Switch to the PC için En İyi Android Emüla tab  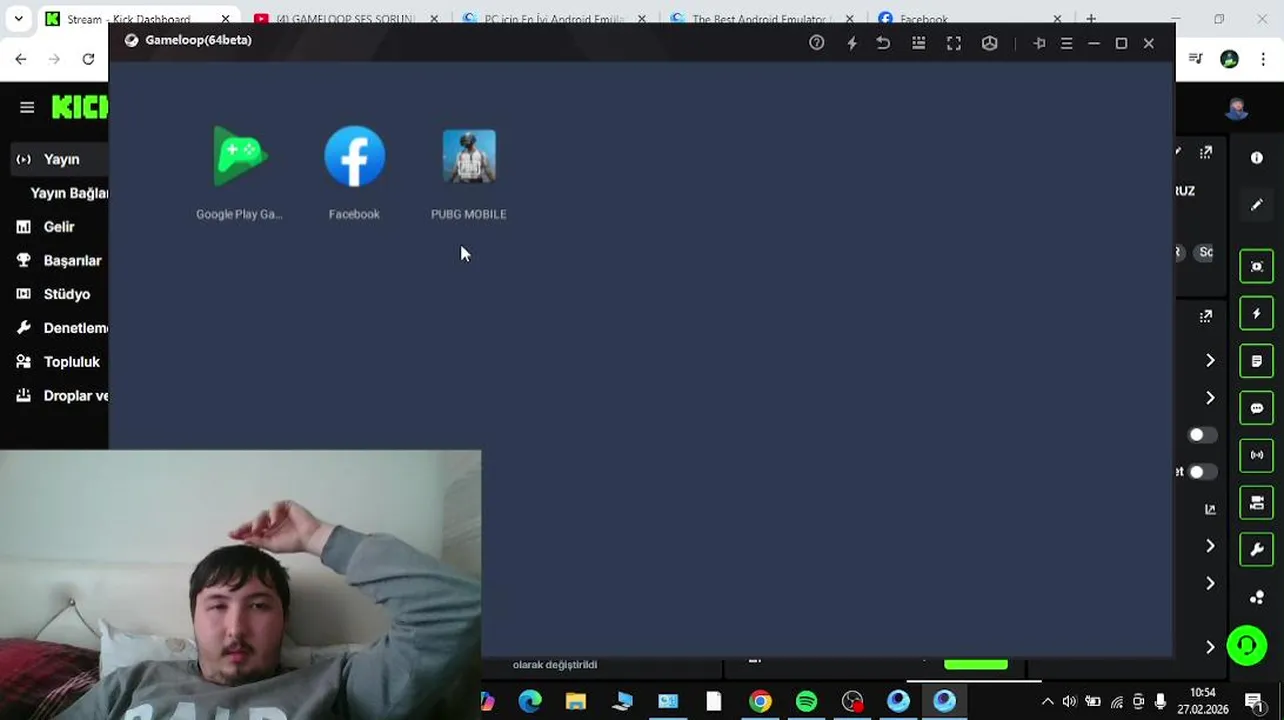pyautogui.click(x=553, y=19)
